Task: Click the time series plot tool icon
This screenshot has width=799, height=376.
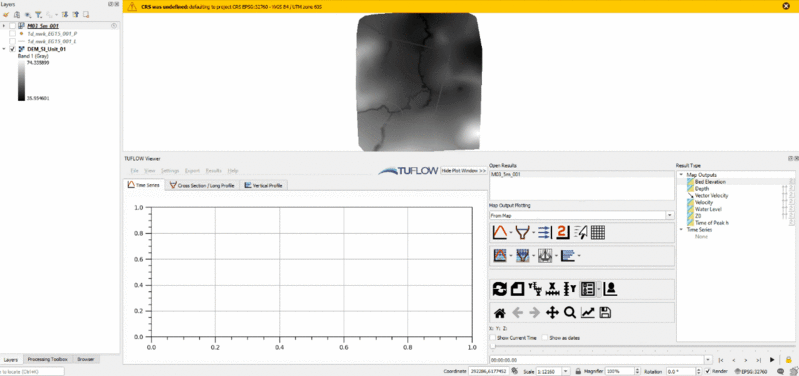Action: (x=499, y=232)
